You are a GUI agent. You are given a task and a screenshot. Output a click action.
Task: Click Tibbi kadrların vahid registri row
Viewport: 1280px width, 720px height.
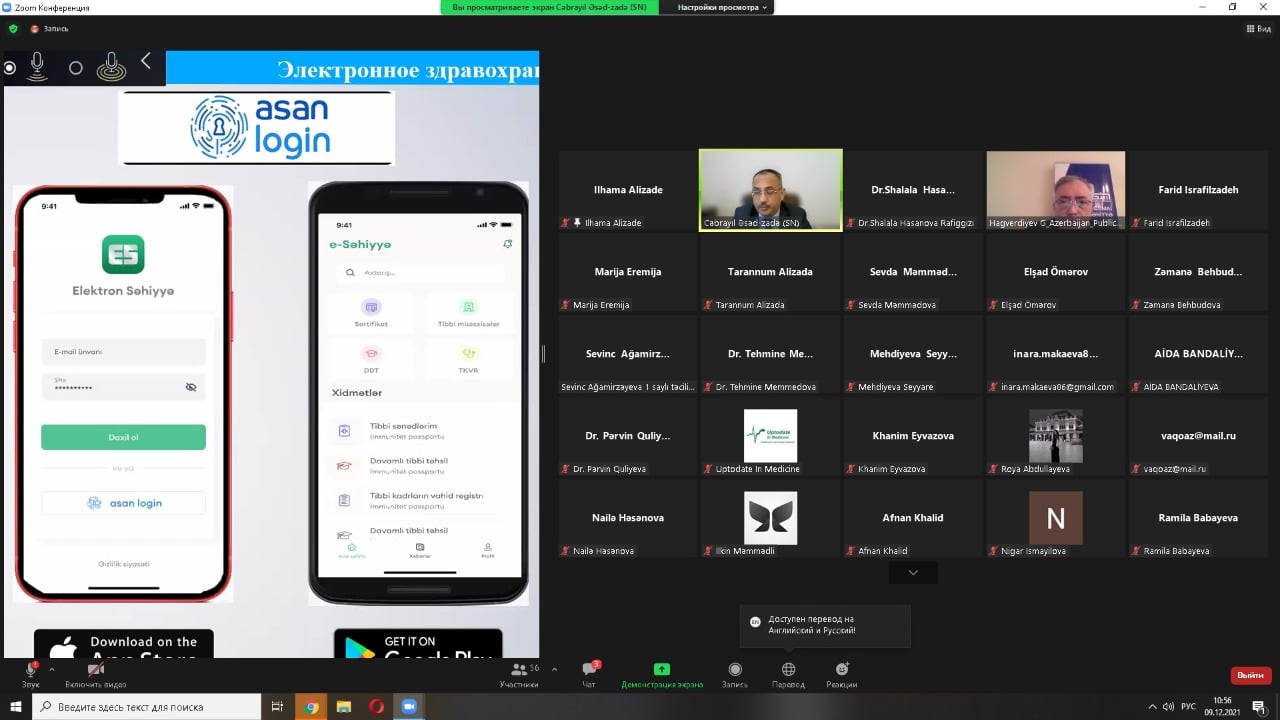[420, 500]
